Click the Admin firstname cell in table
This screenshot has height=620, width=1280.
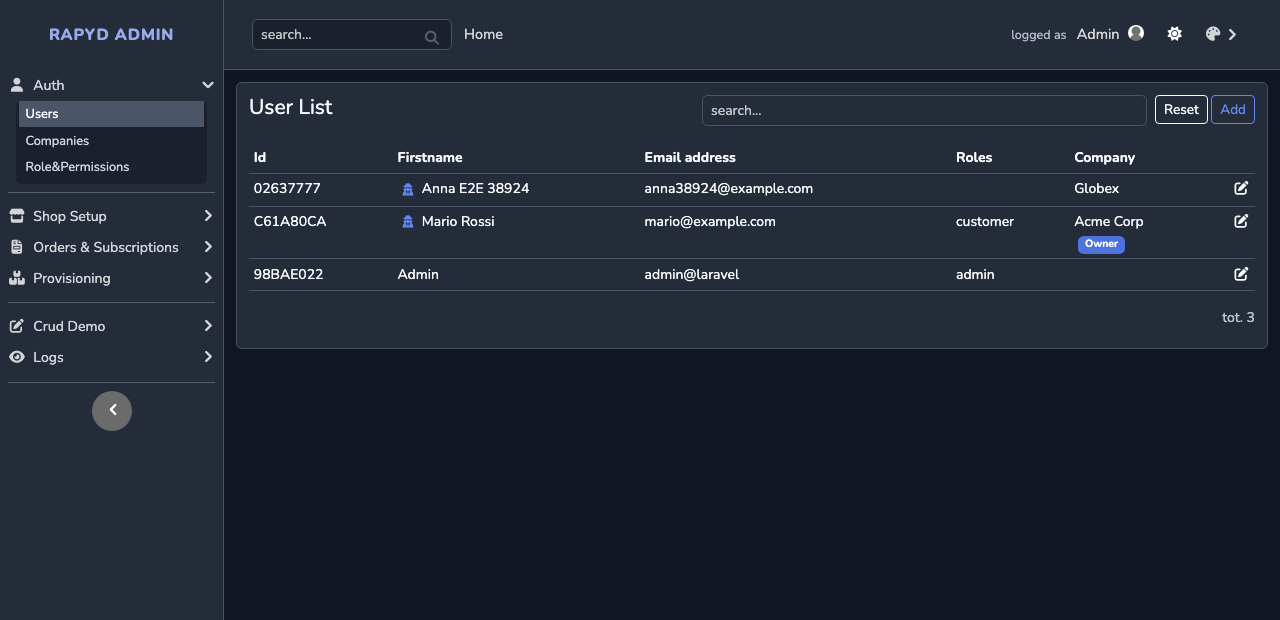[418, 274]
